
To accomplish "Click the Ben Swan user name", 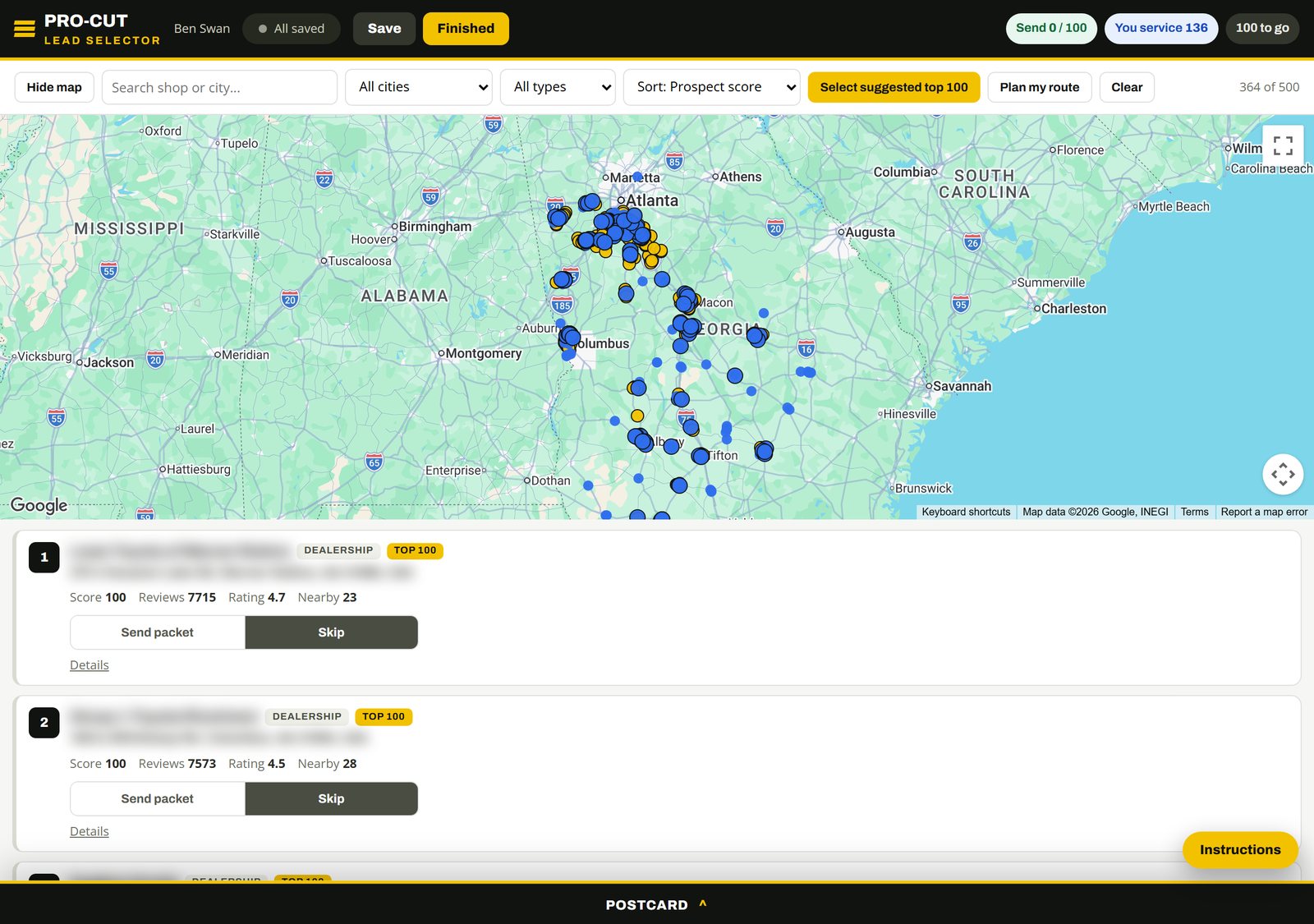I will (202, 29).
